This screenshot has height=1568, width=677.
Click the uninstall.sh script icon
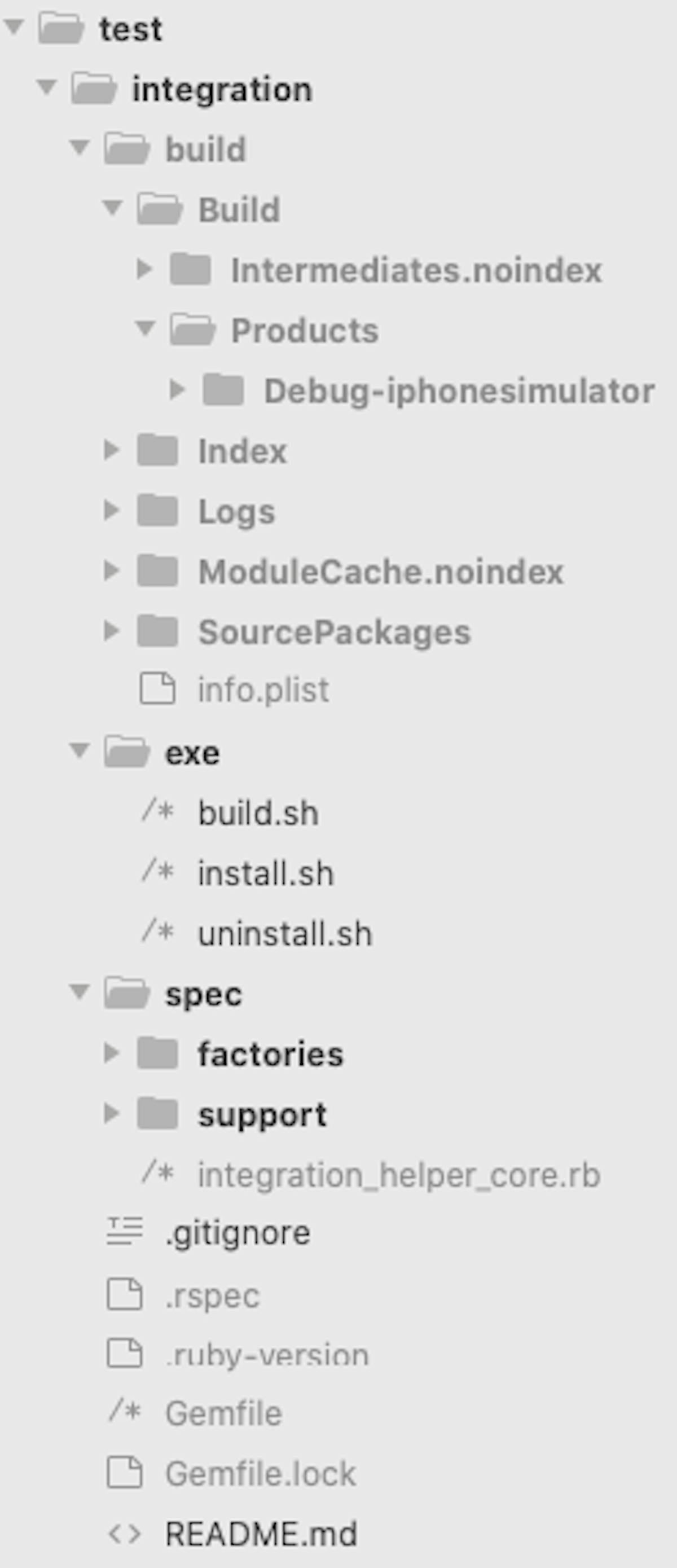[x=157, y=932]
